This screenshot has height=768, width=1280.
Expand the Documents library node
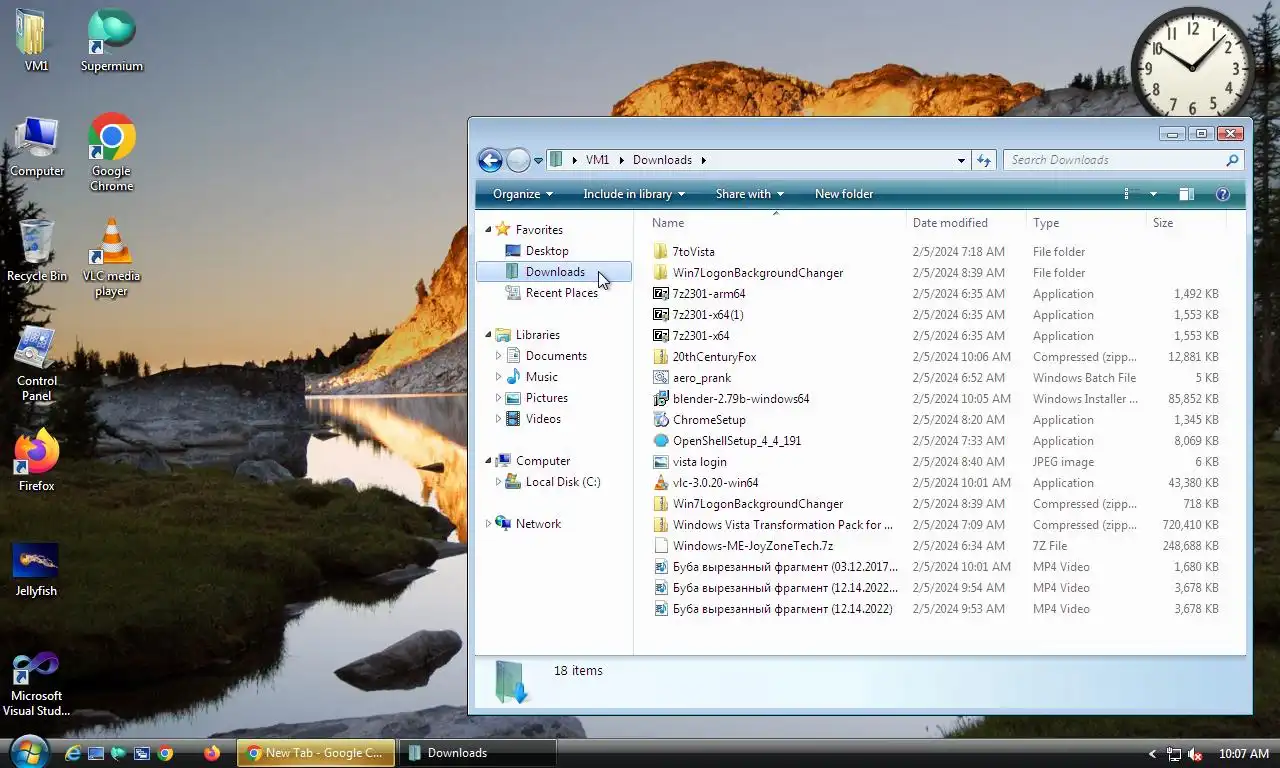pyautogui.click(x=499, y=356)
